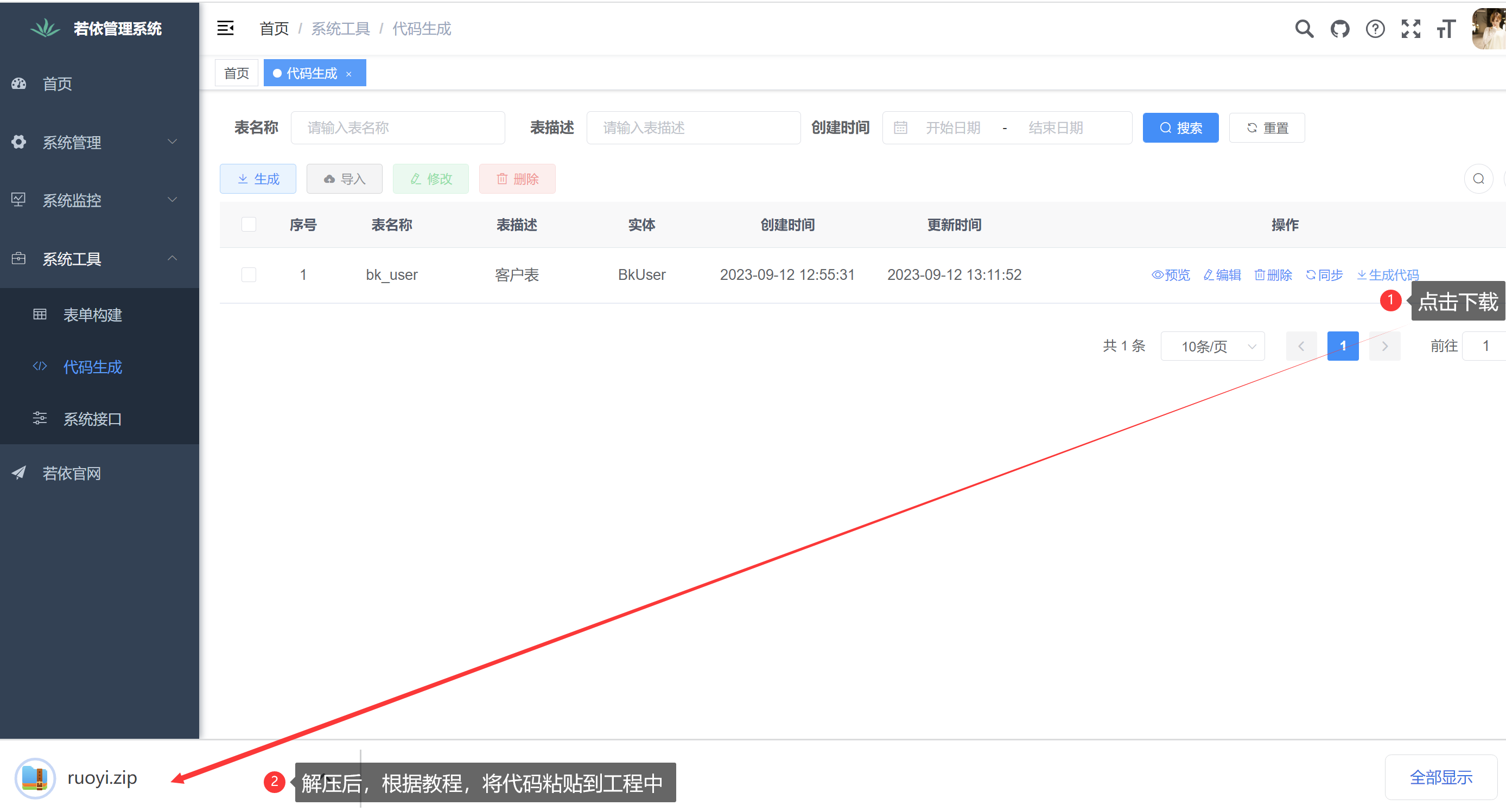Focus the 表名称 input field
Screen dimensions: 1506x812
(x=398, y=127)
